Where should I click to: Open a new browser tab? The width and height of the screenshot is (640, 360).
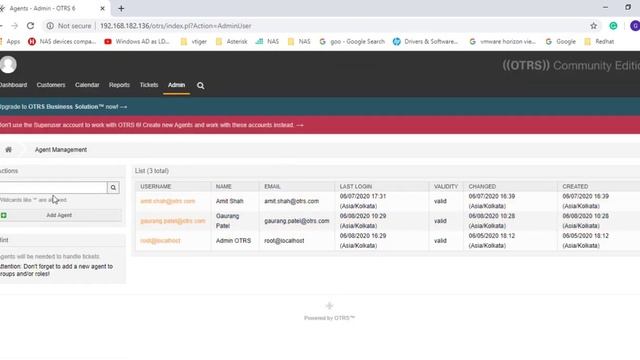(121, 8)
